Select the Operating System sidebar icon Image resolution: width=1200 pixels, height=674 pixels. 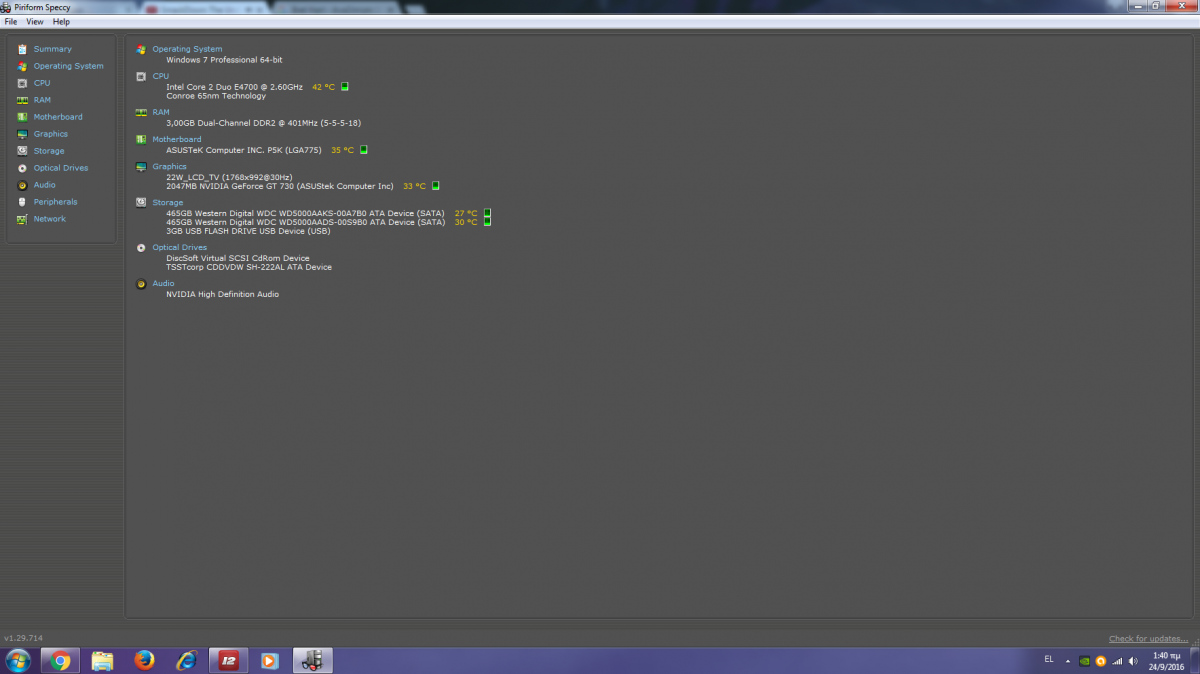tap(22, 66)
